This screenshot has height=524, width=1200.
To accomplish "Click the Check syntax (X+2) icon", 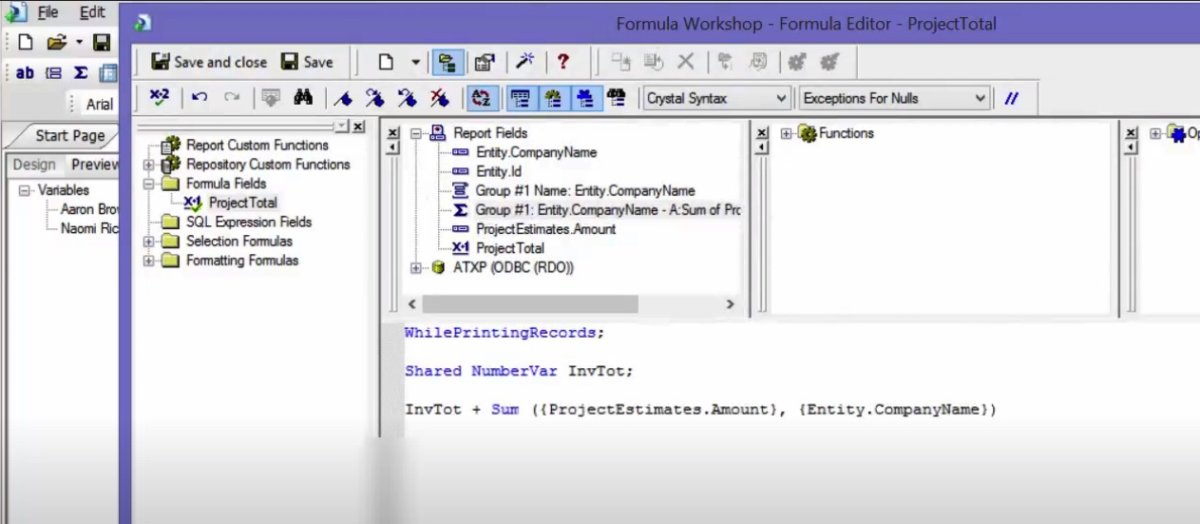I will point(159,98).
